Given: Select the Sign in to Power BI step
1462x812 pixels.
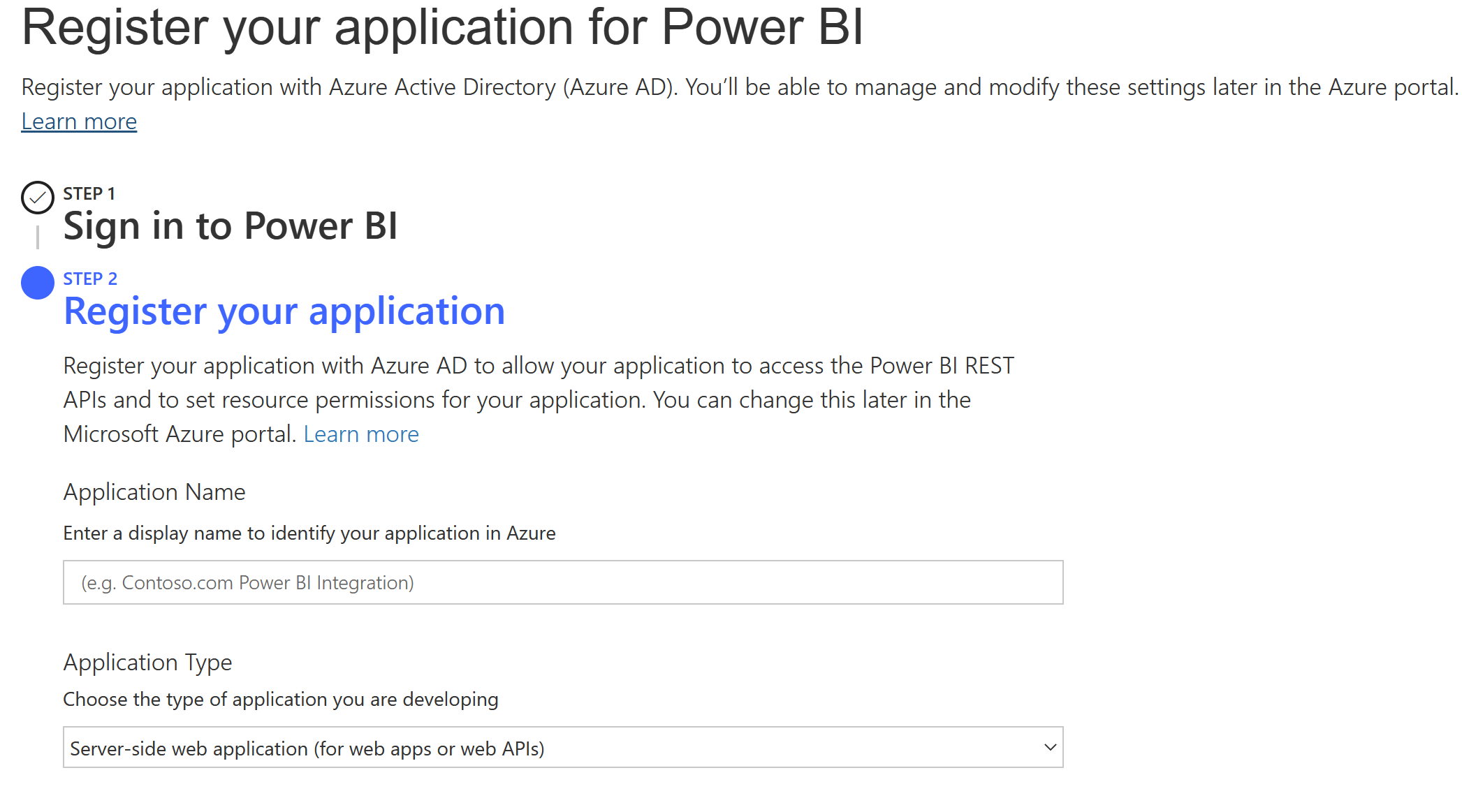Looking at the screenshot, I should tap(231, 225).
